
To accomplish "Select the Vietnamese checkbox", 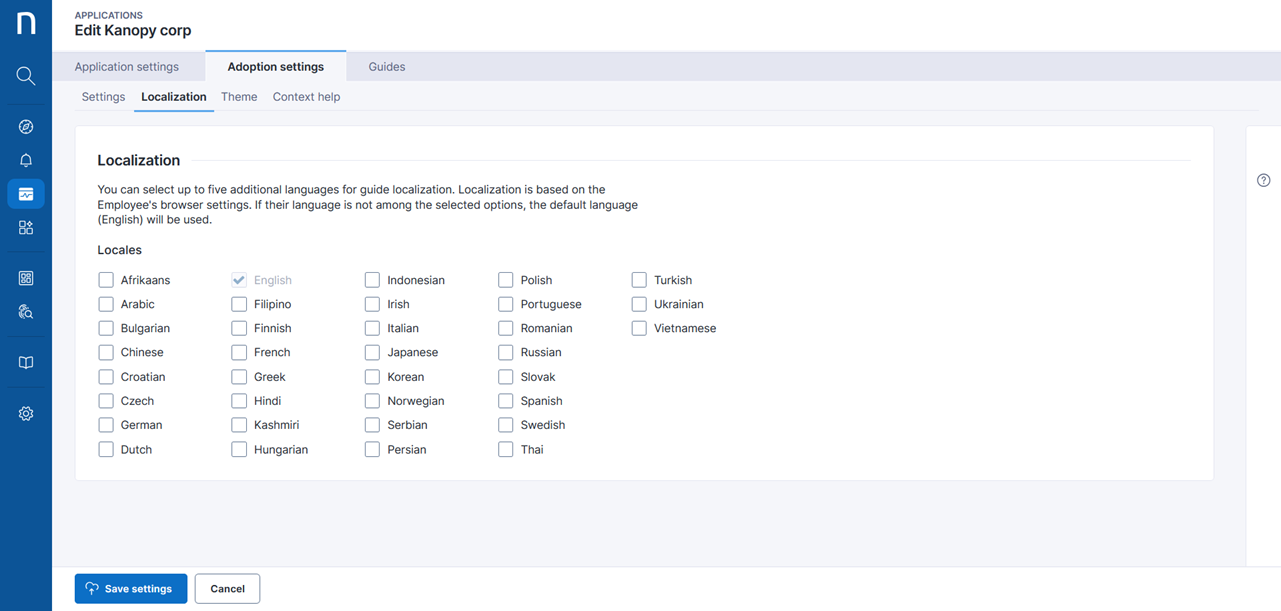I will tap(639, 328).
